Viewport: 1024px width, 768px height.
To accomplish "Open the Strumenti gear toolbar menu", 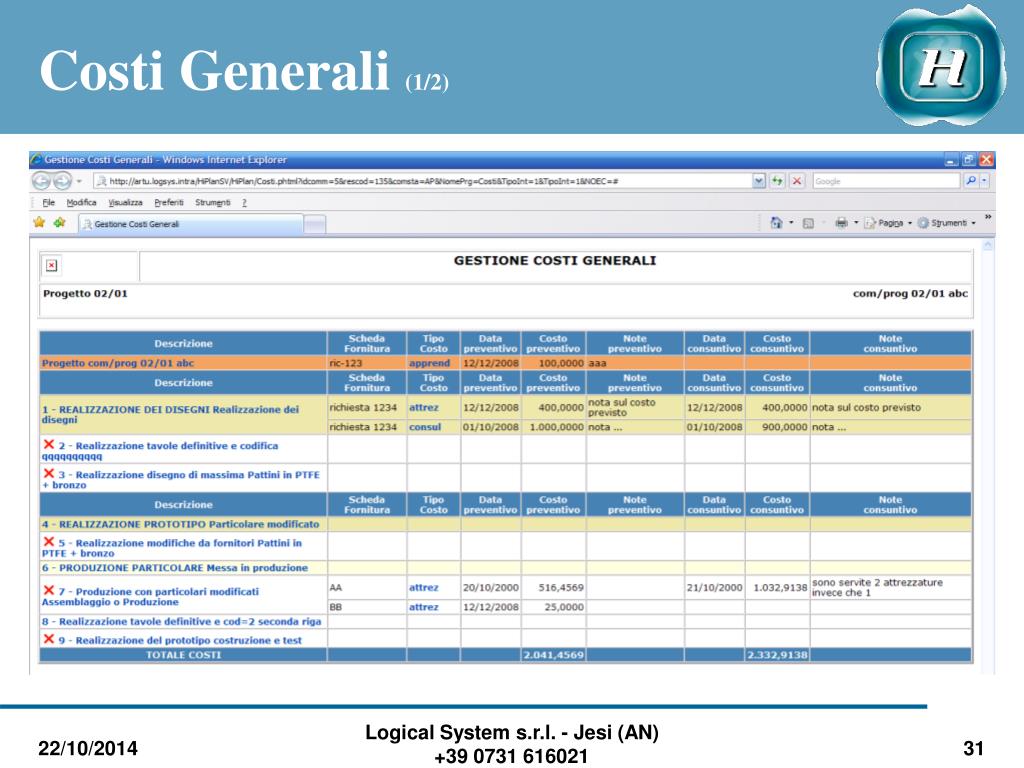I will point(946,223).
